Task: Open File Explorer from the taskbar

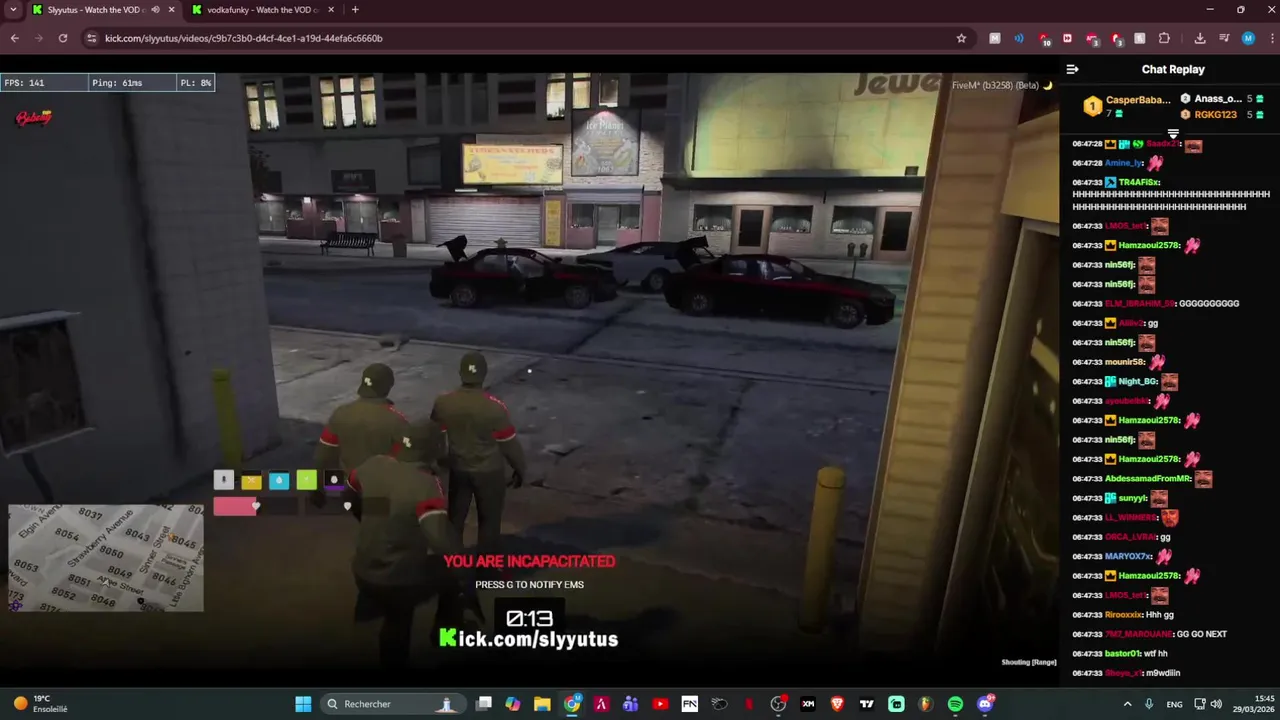Action: [x=542, y=704]
